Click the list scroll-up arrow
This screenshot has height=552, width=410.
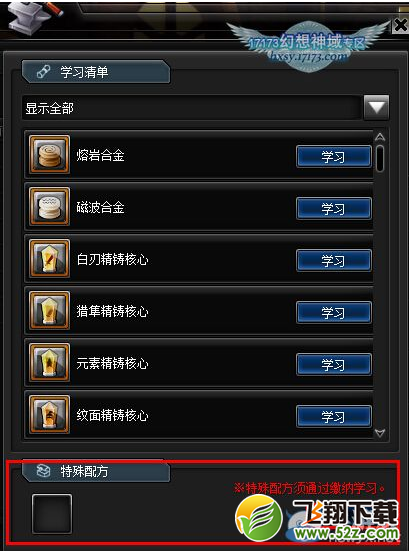[380, 137]
